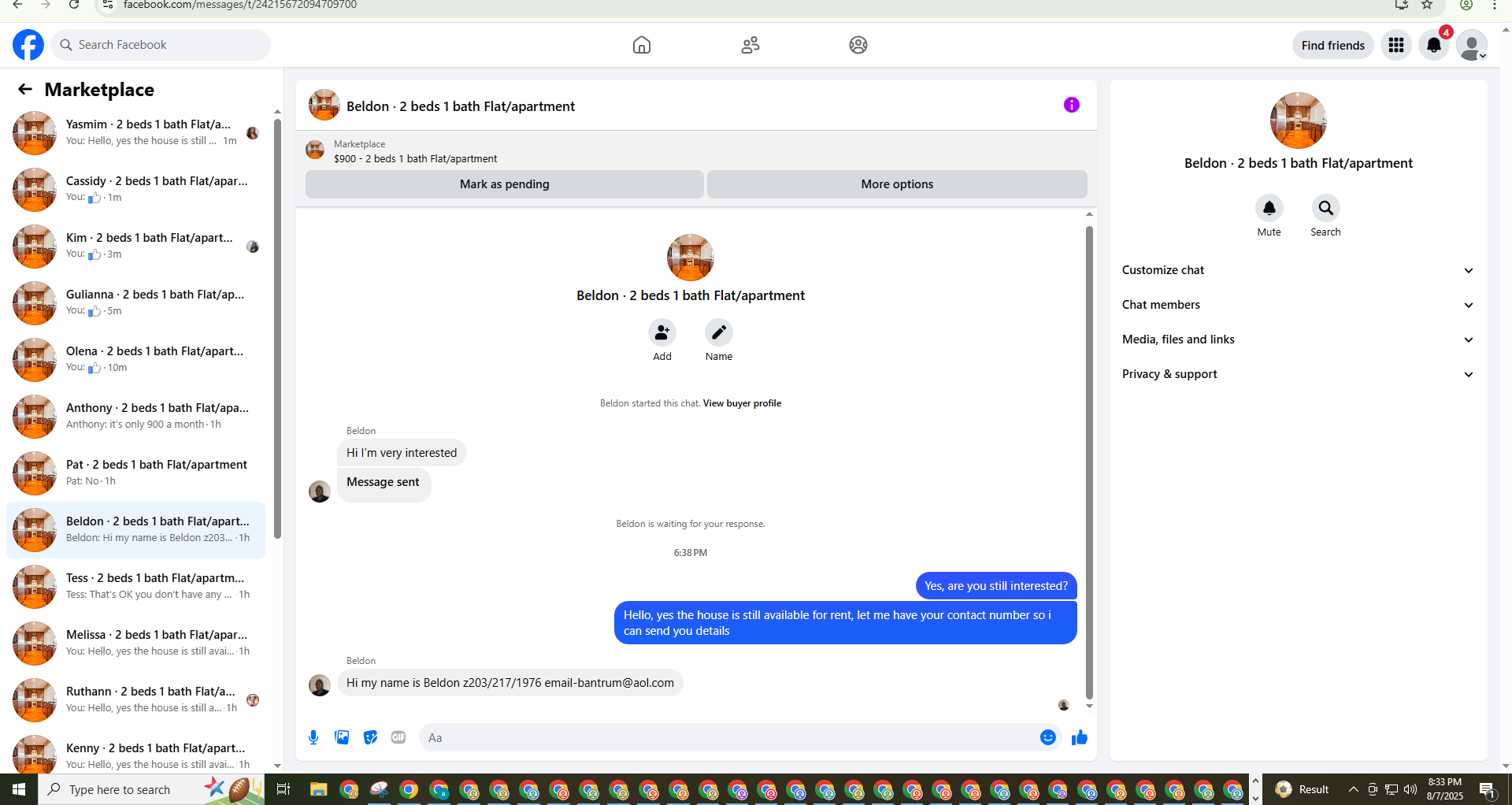Send a thumbs-up like
1512x805 pixels.
coord(1080,737)
